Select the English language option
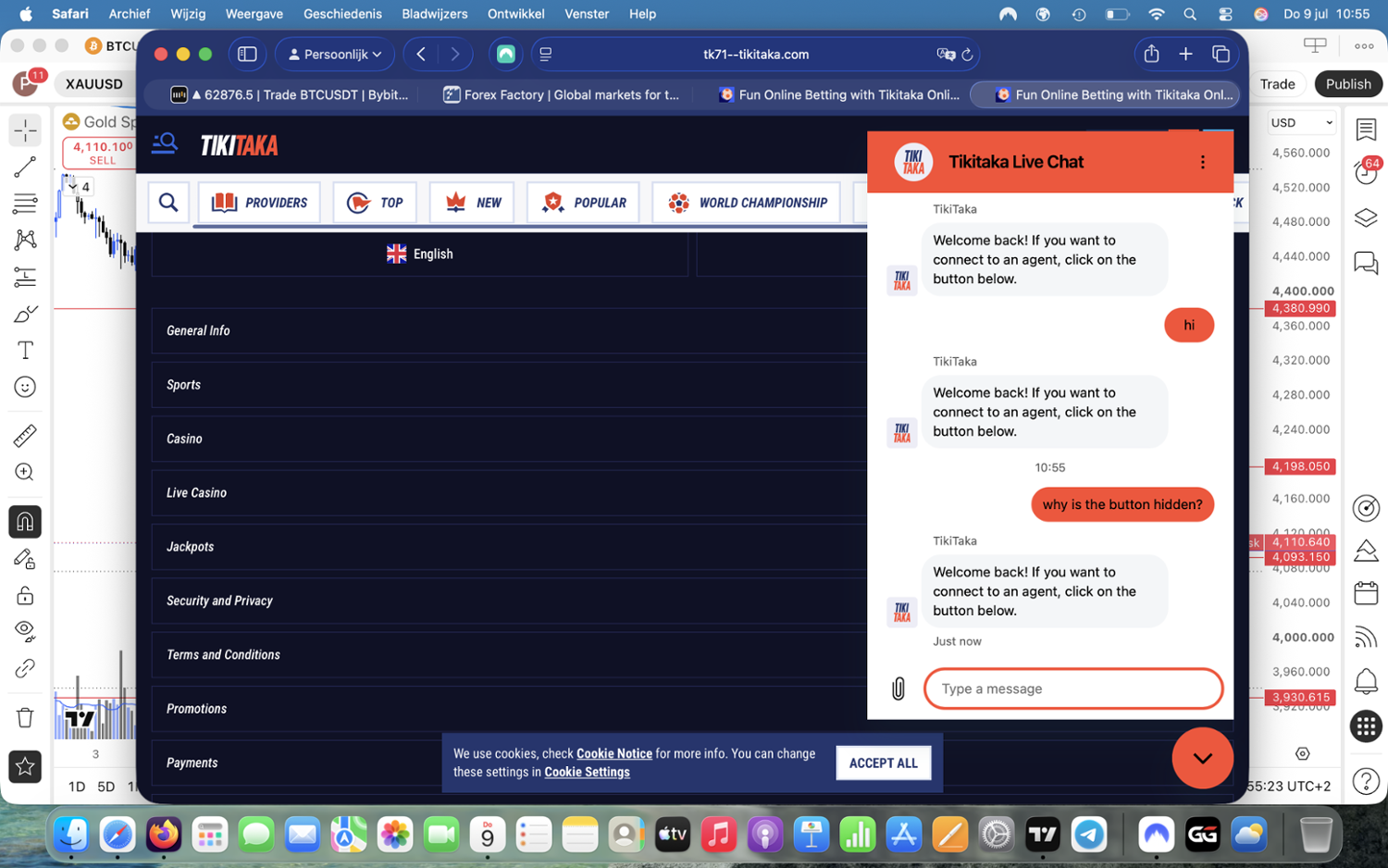1388x868 pixels. [x=420, y=254]
